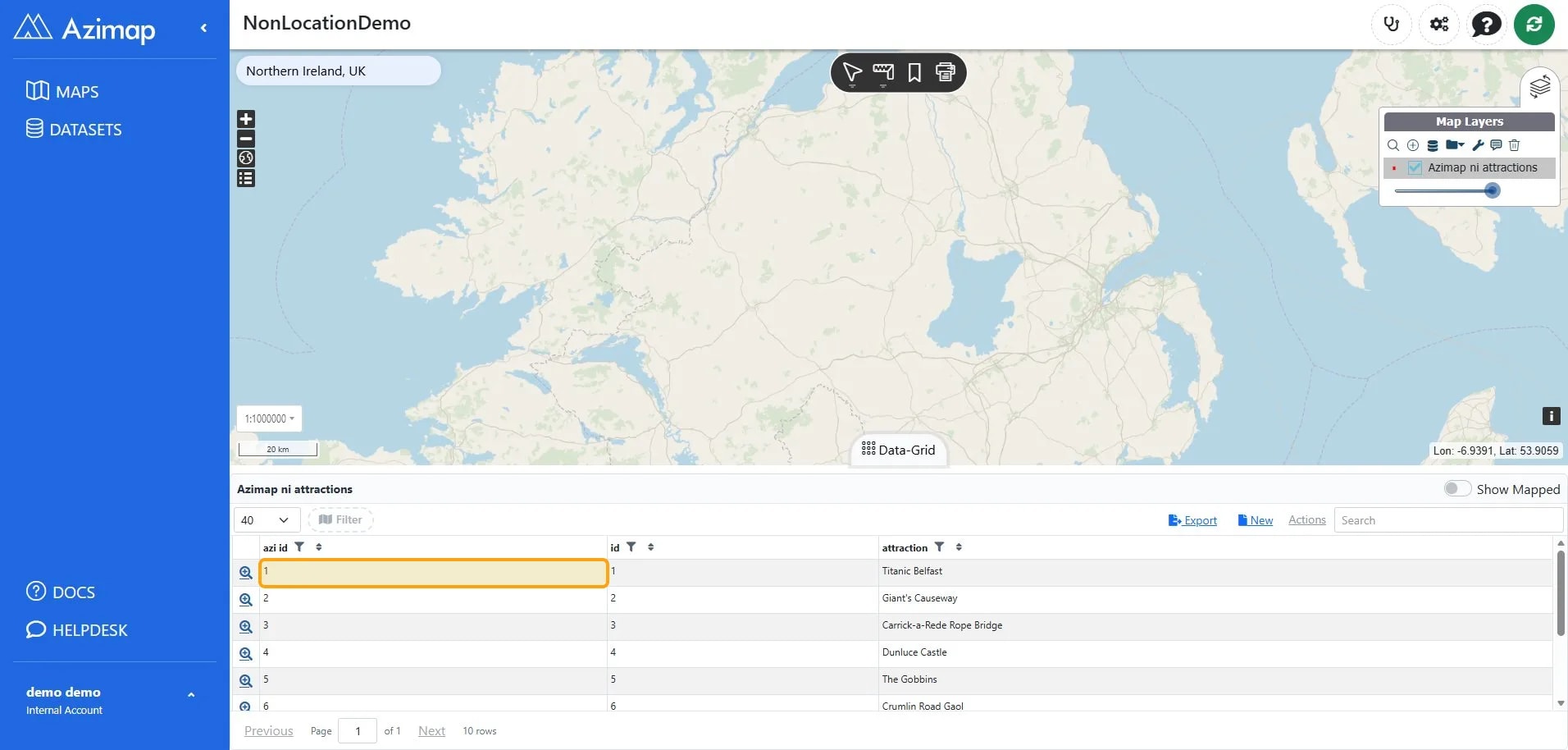Zoom out with the minus map button

[x=246, y=139]
